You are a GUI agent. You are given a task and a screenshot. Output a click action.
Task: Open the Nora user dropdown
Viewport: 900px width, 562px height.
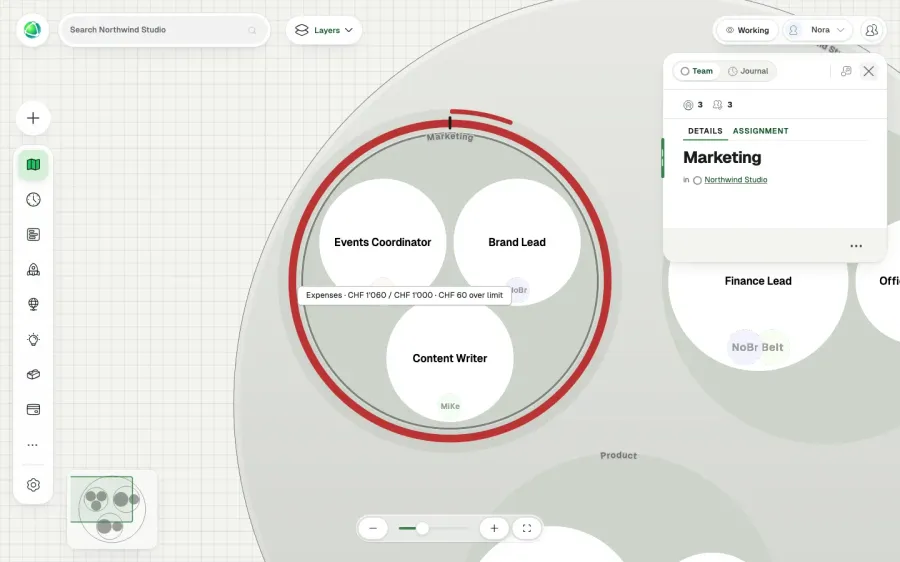818,30
